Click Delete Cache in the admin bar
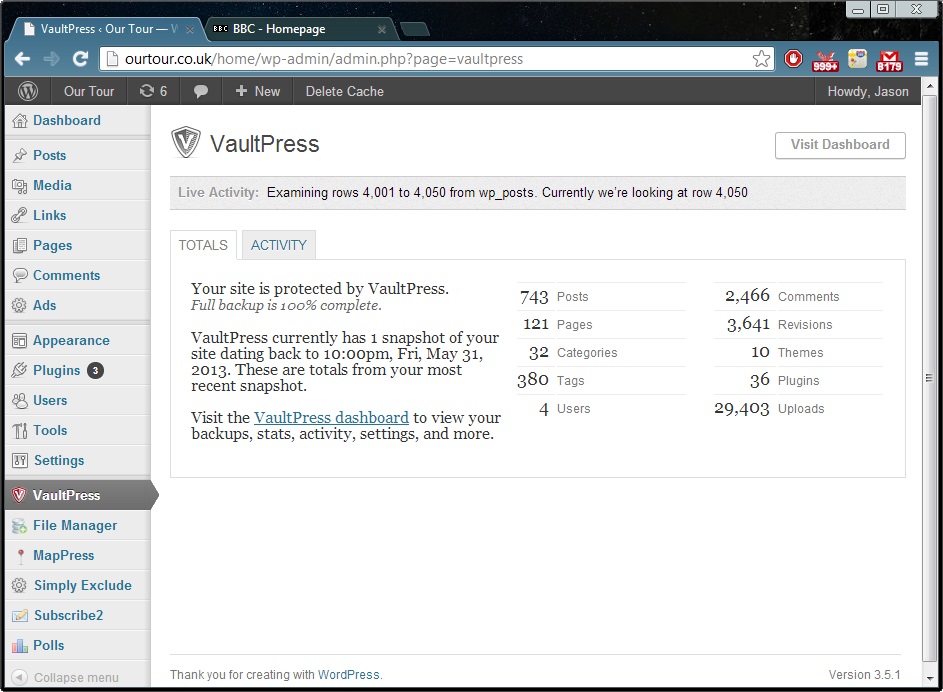This screenshot has width=943, height=692. pyautogui.click(x=344, y=91)
